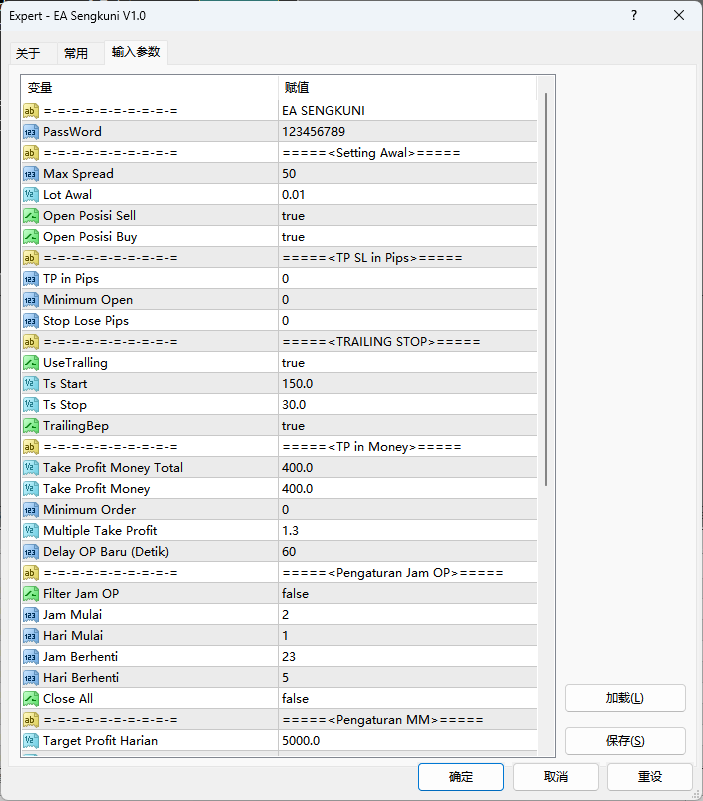Click the integer icon beside PassWord
This screenshot has height=801, width=703.
pyautogui.click(x=31, y=132)
